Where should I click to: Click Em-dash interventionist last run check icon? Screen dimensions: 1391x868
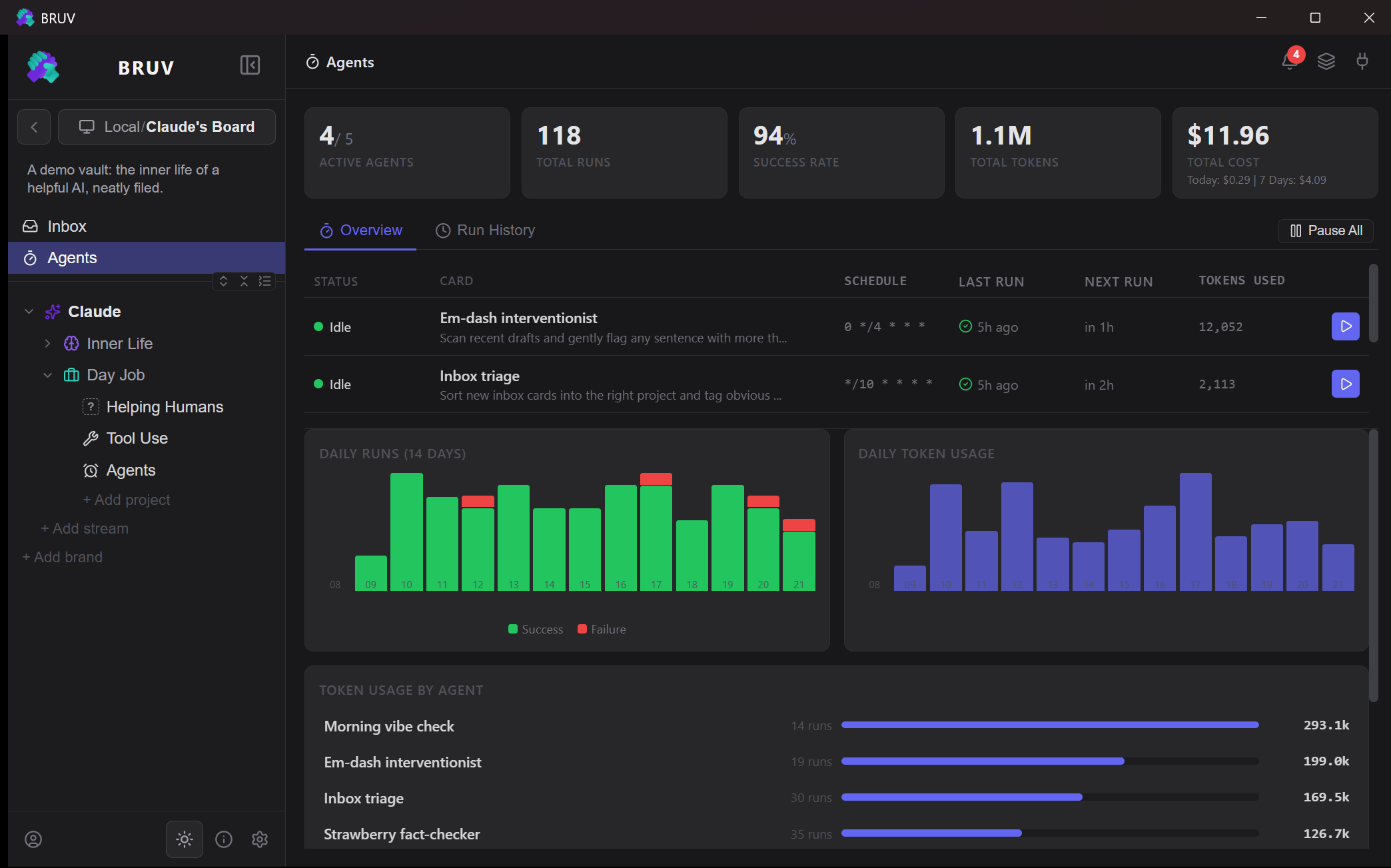pos(965,326)
